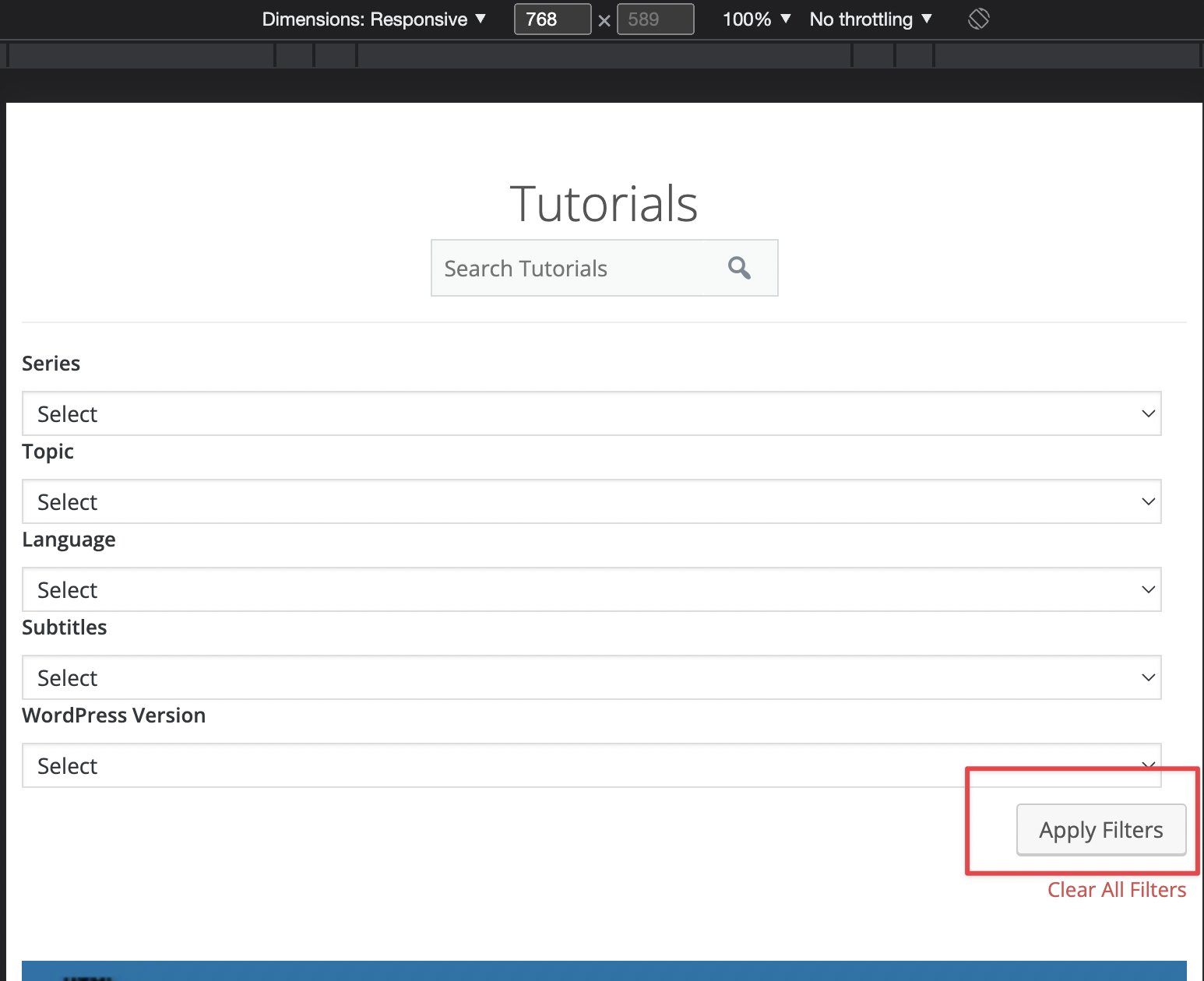Click the Clear All Filters link
The width and height of the screenshot is (1204, 981).
1117,890
